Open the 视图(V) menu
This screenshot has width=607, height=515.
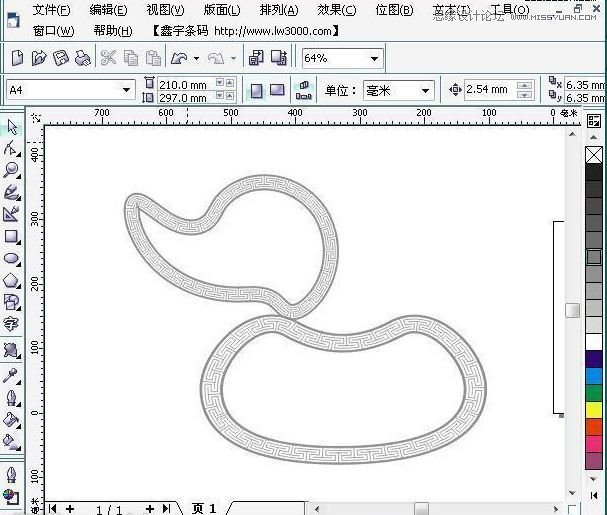(165, 10)
